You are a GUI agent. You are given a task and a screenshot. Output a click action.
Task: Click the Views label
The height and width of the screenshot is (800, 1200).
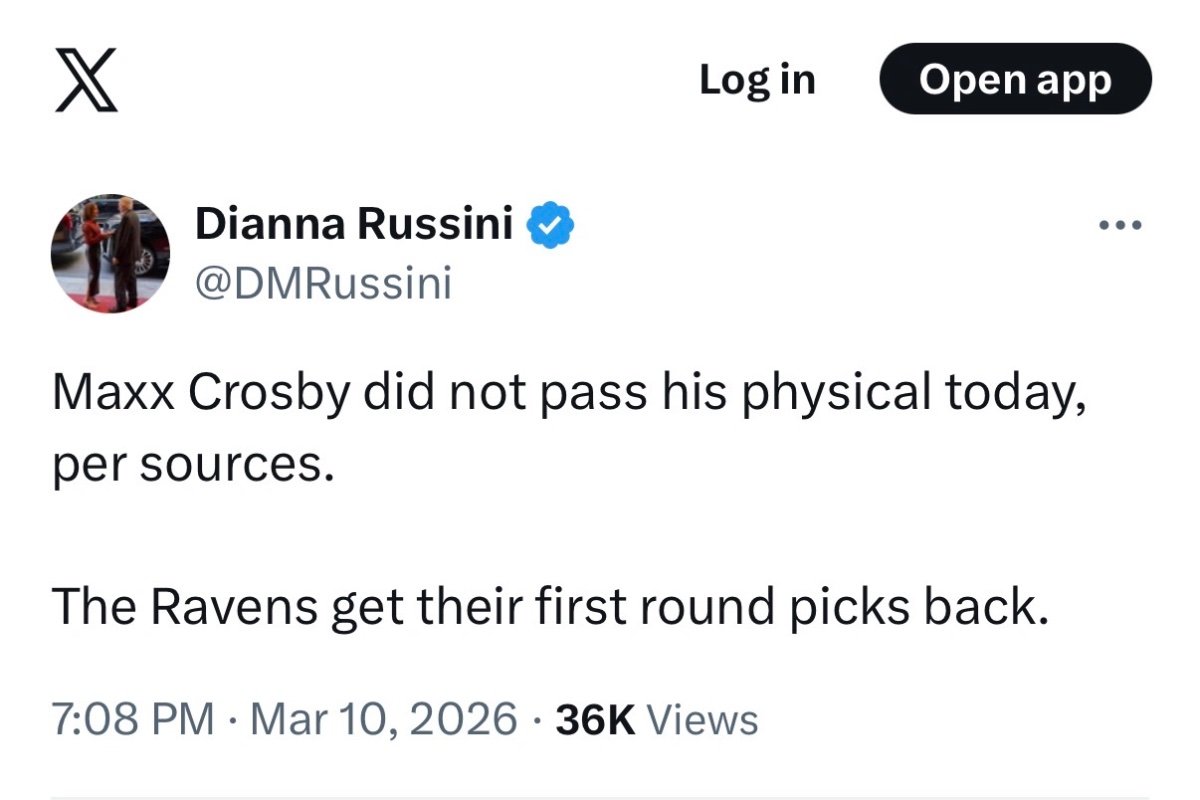tap(703, 719)
